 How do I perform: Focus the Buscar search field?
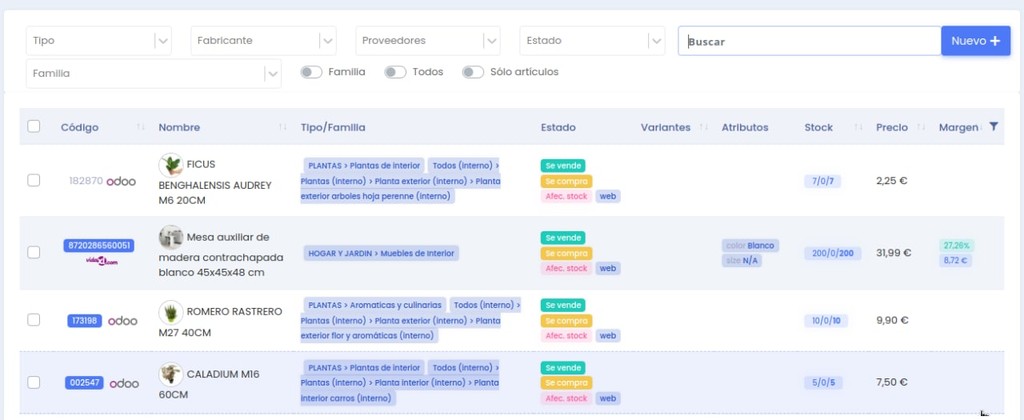pos(810,41)
